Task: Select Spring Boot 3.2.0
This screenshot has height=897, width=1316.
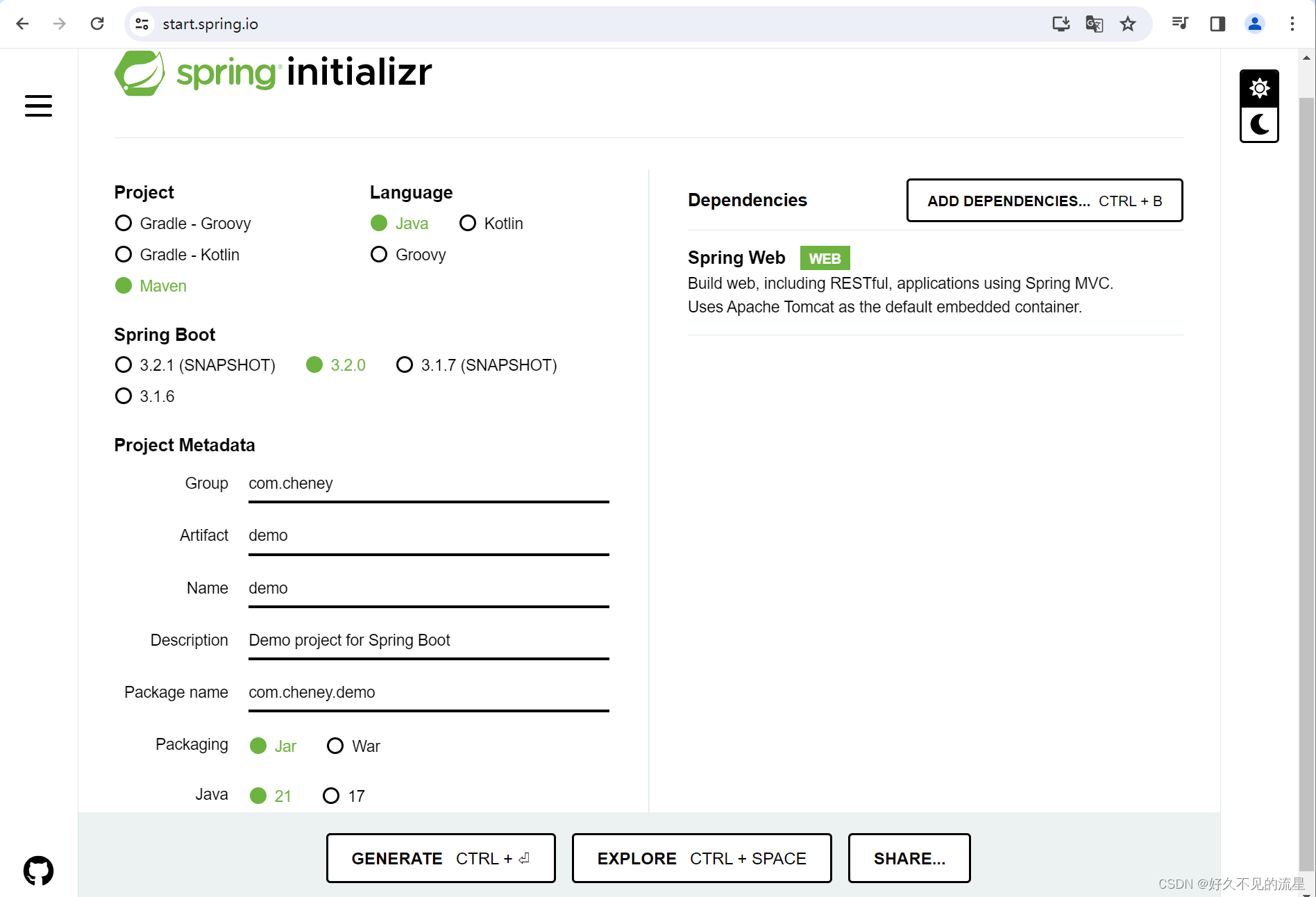Action: 336,365
